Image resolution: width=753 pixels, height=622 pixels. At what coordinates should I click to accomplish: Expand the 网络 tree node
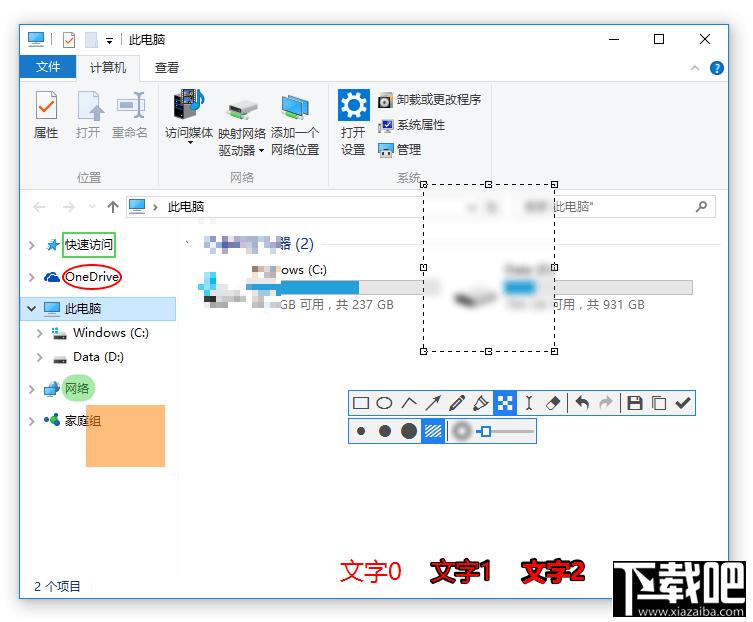coord(32,389)
